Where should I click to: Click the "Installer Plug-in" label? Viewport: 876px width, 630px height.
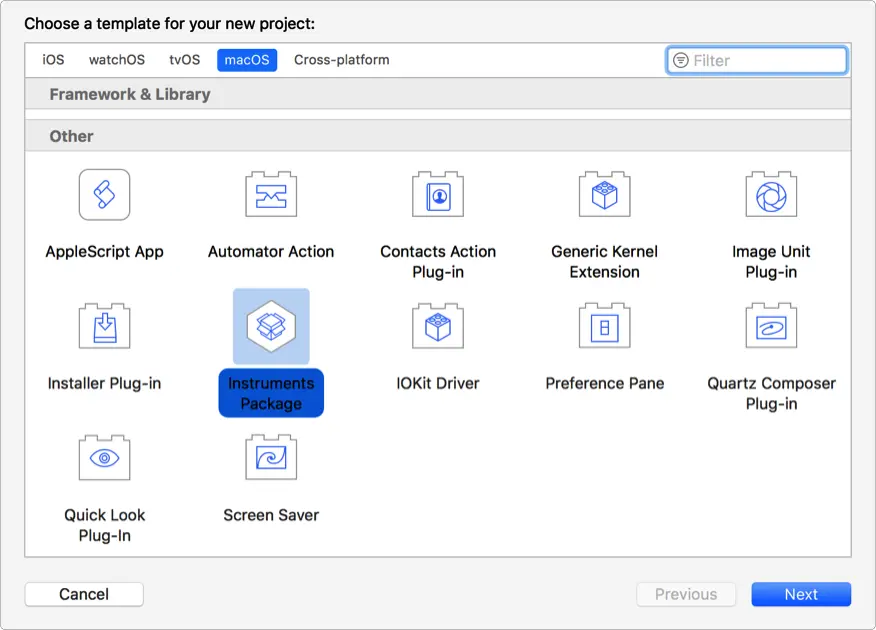click(x=104, y=384)
